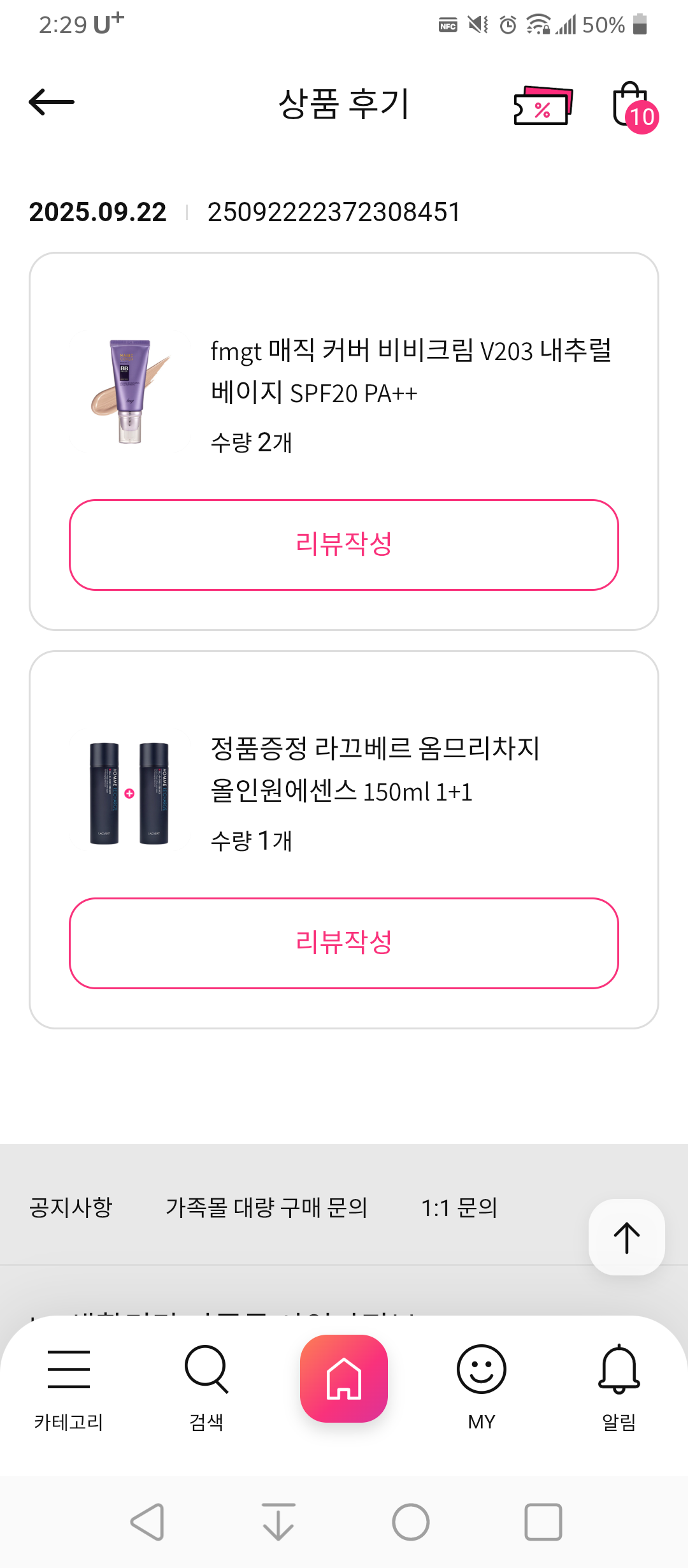
Task: Tap the 라끄베르 essence 1+1 product thumbnail
Action: (130, 793)
